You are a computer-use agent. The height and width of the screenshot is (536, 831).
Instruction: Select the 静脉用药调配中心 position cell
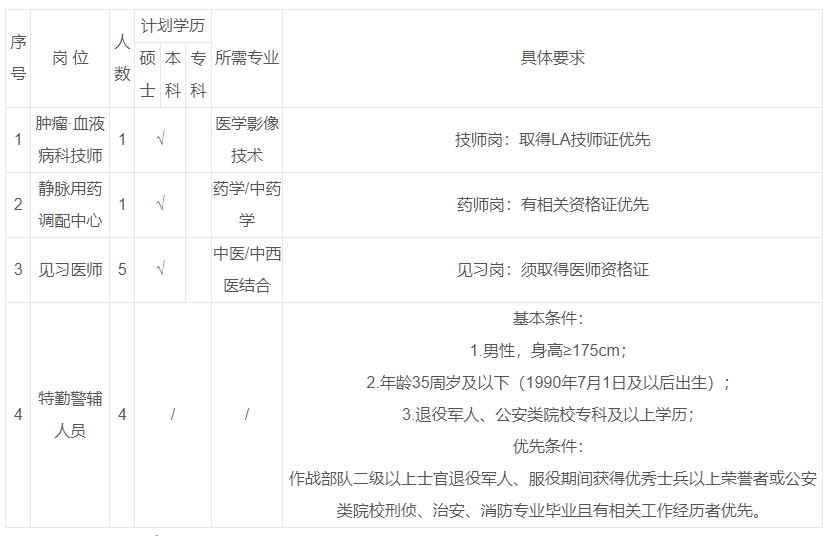(70, 205)
